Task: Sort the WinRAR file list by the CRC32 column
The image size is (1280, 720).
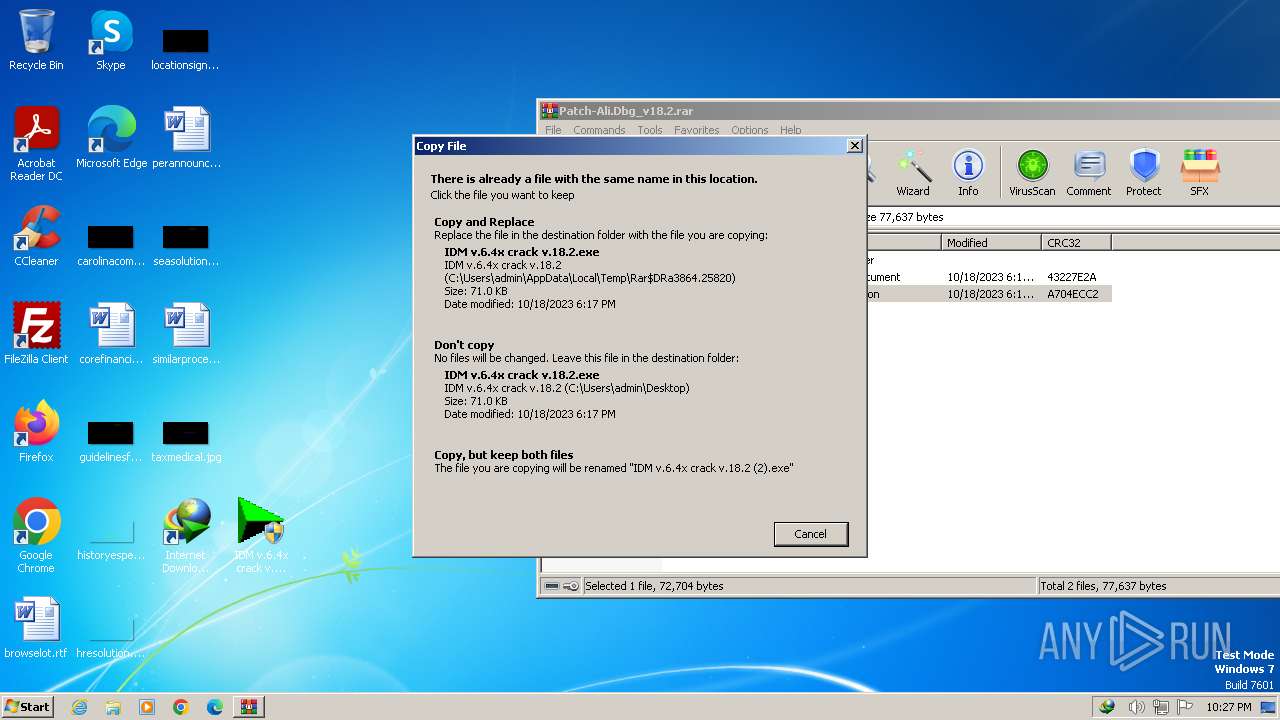Action: (1076, 242)
